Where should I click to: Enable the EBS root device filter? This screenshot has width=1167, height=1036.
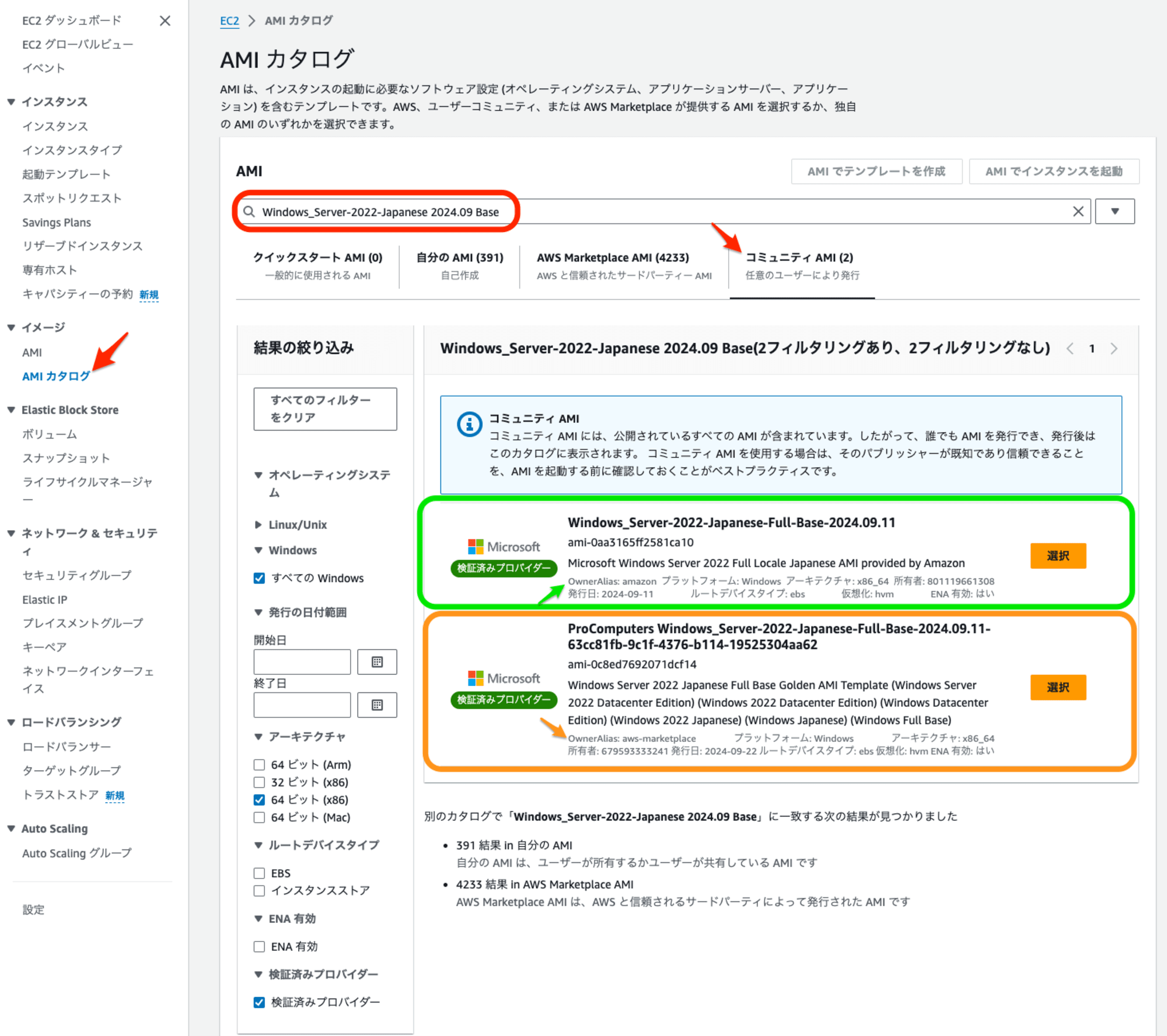[x=259, y=873]
